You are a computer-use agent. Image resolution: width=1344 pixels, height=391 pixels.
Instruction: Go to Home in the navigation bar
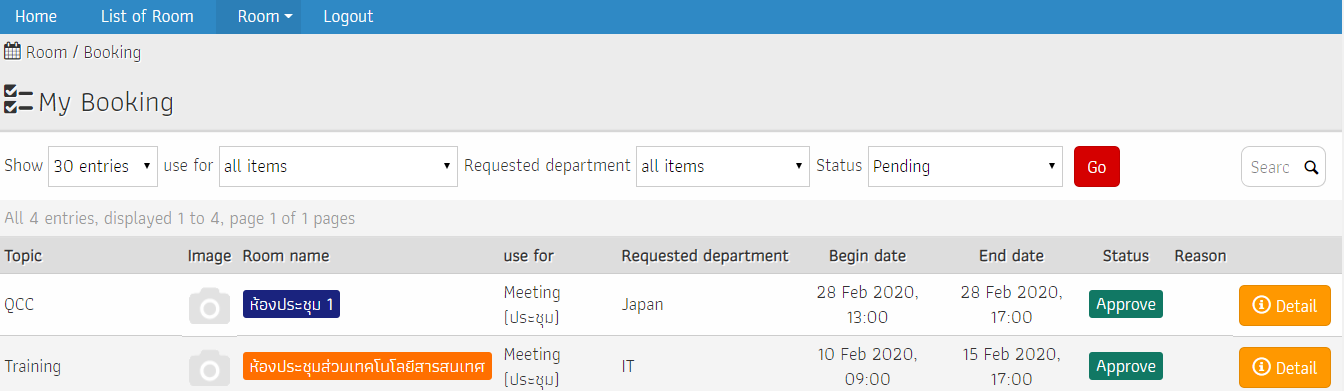tap(36, 17)
